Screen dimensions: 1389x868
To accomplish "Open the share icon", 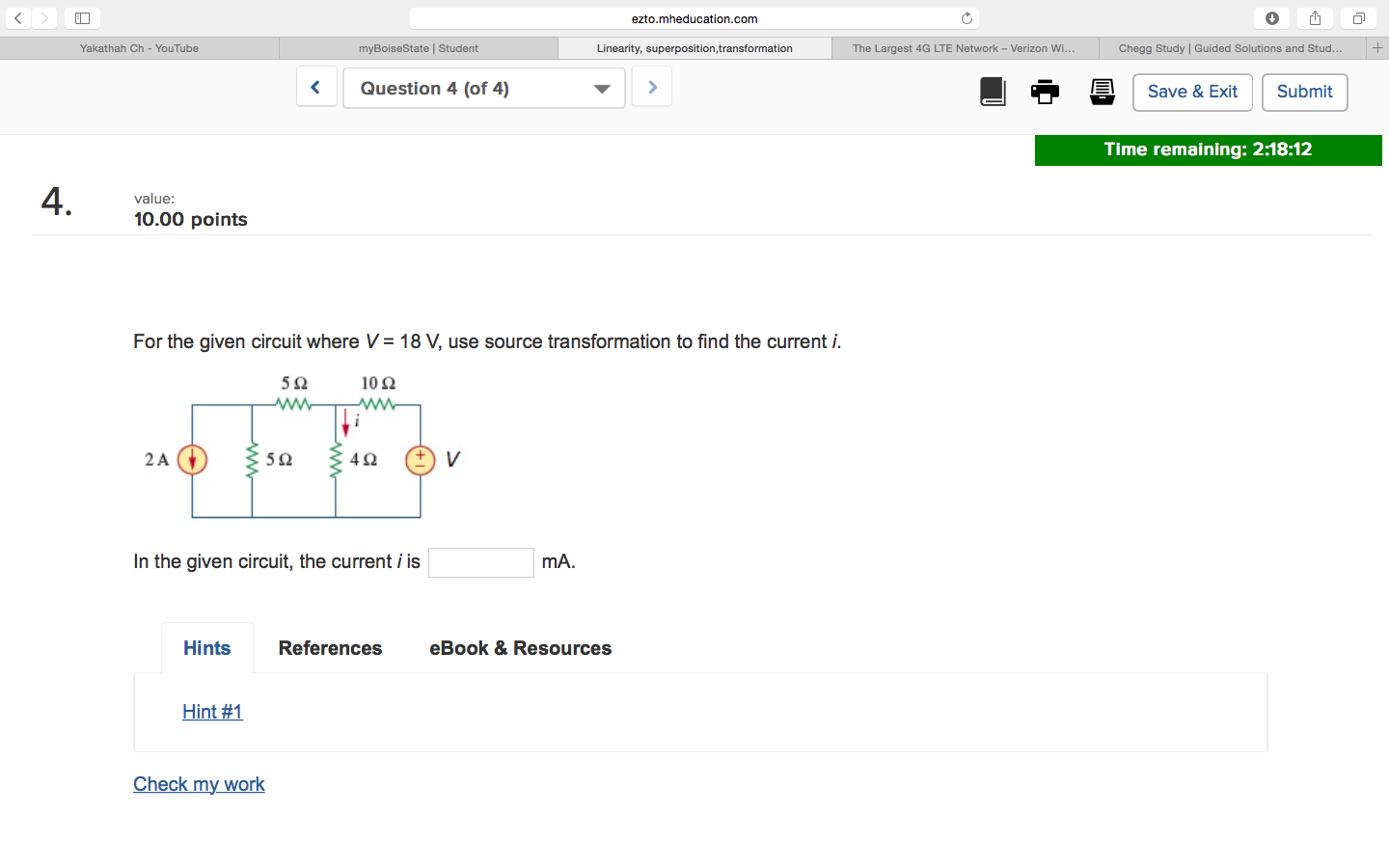I will (x=1315, y=17).
